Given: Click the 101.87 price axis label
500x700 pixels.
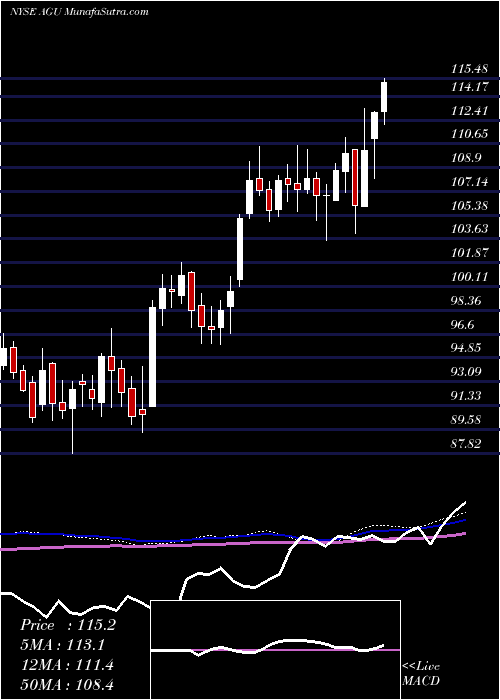Looking at the screenshot, I should coord(469,253).
